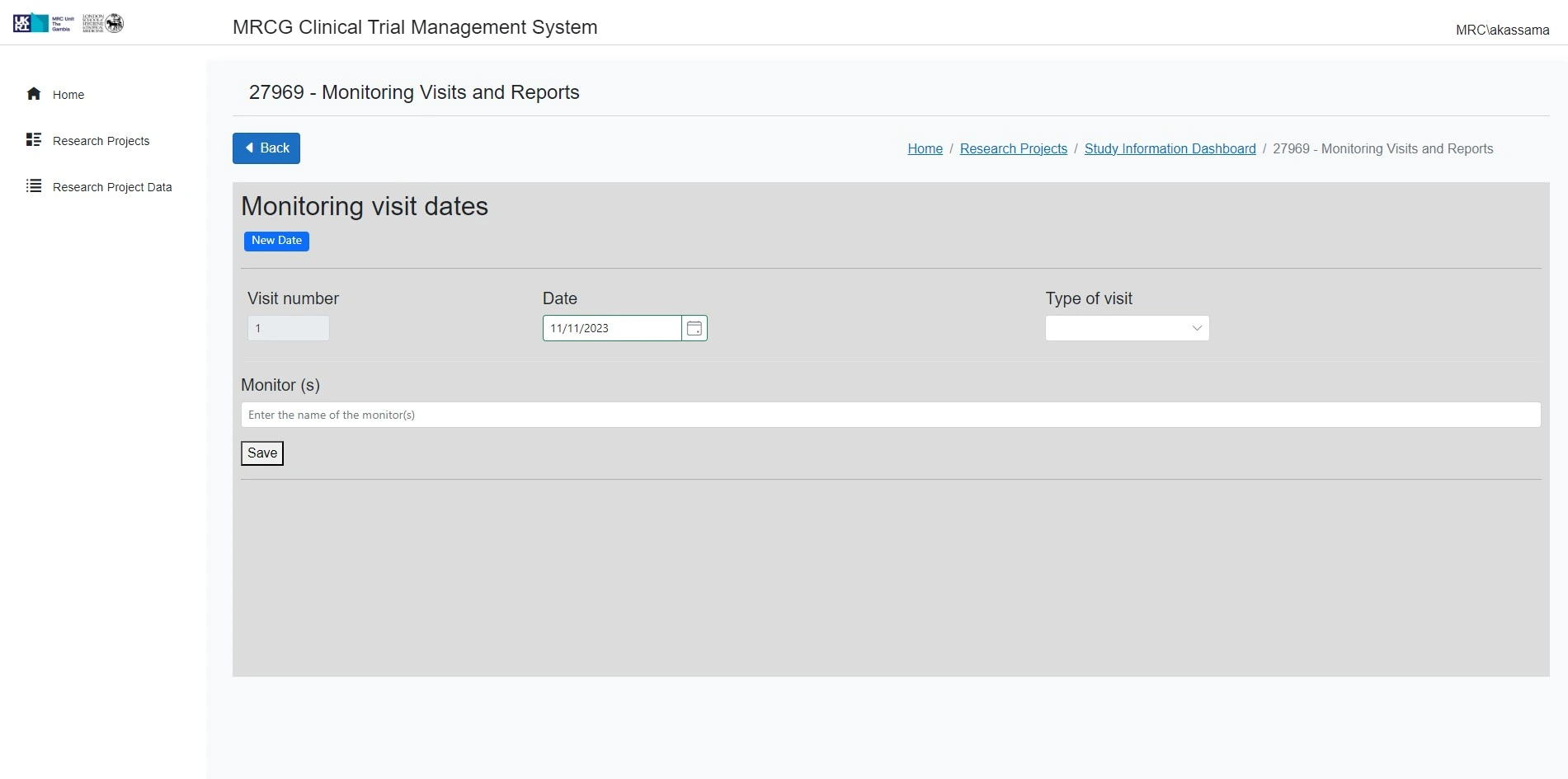
Task: Click the Visit number field
Action: 289,328
